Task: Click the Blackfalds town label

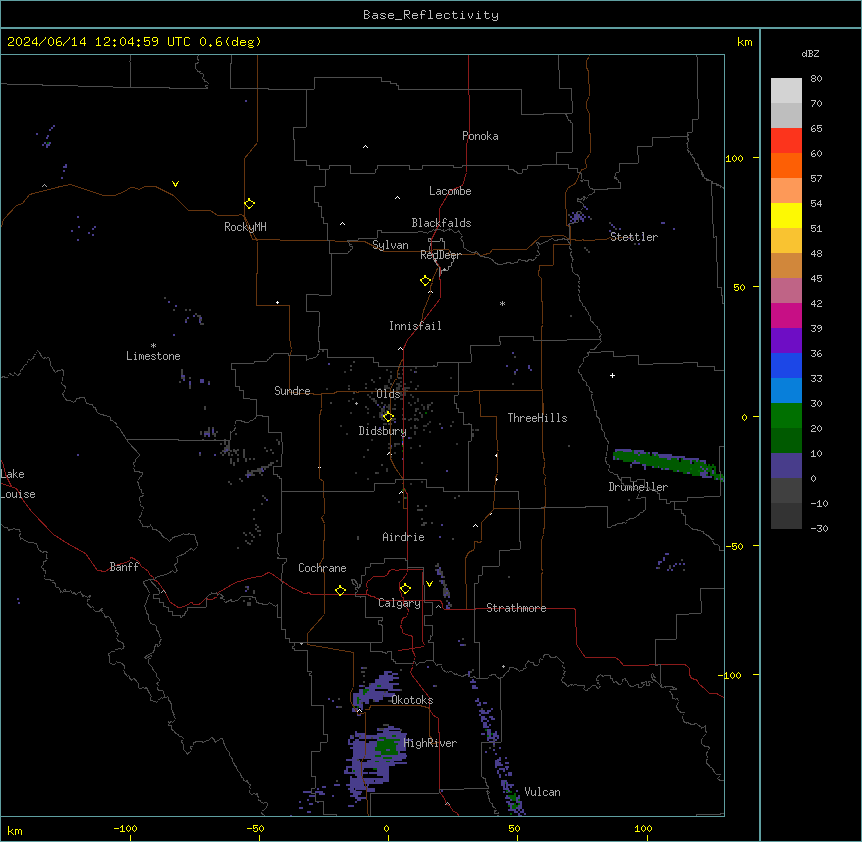Action: pos(441,223)
